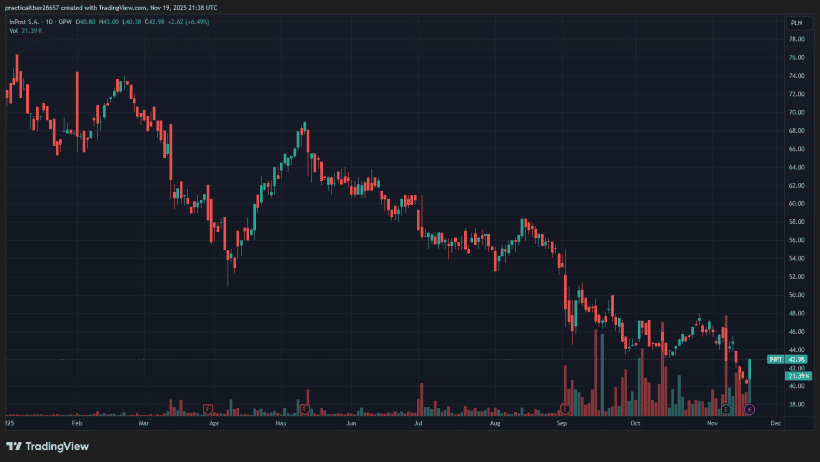
Task: Click the TradingView logo in the footer
Action: tap(47, 446)
